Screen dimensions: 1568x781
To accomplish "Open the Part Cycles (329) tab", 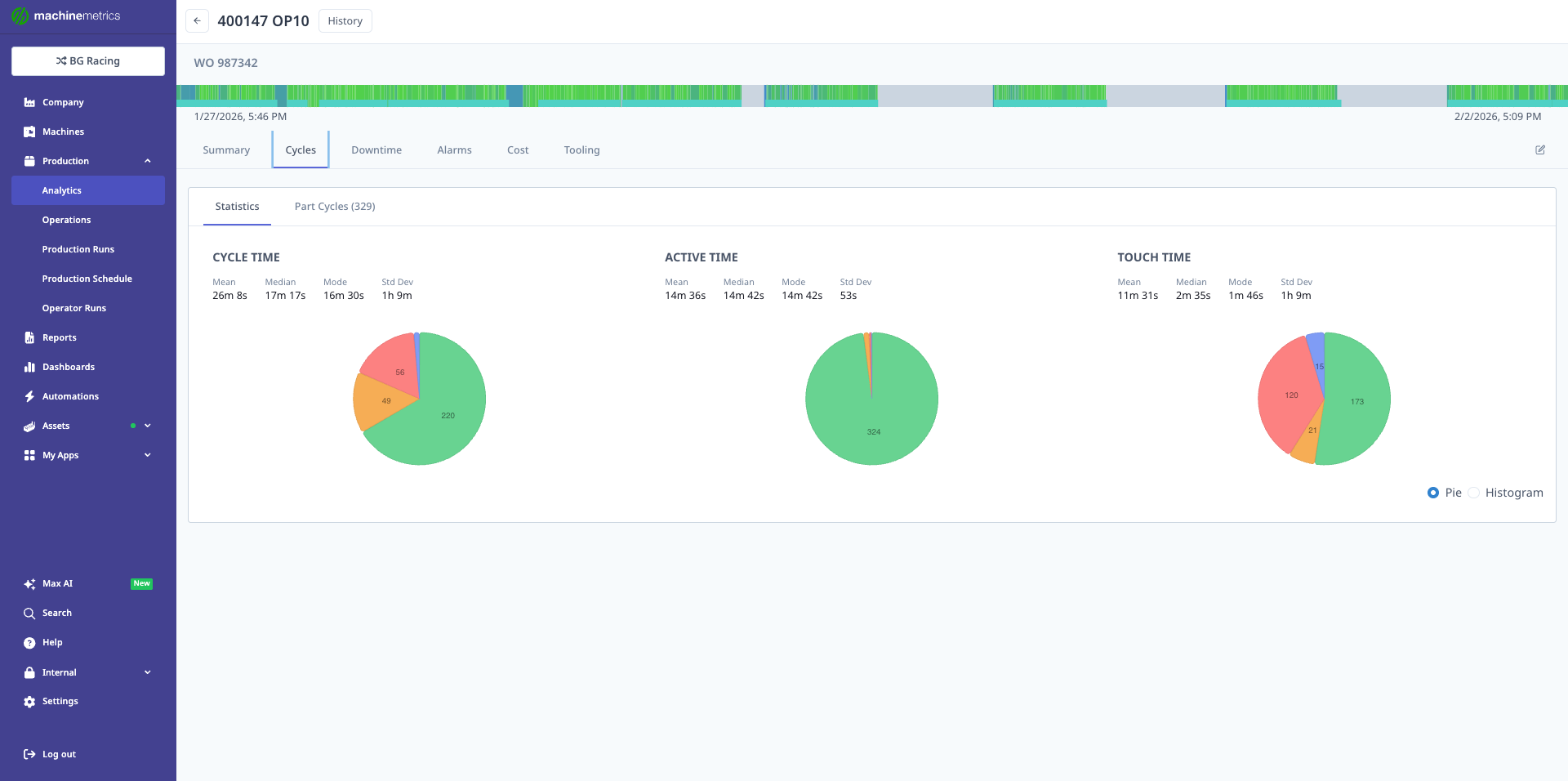I will (x=334, y=206).
